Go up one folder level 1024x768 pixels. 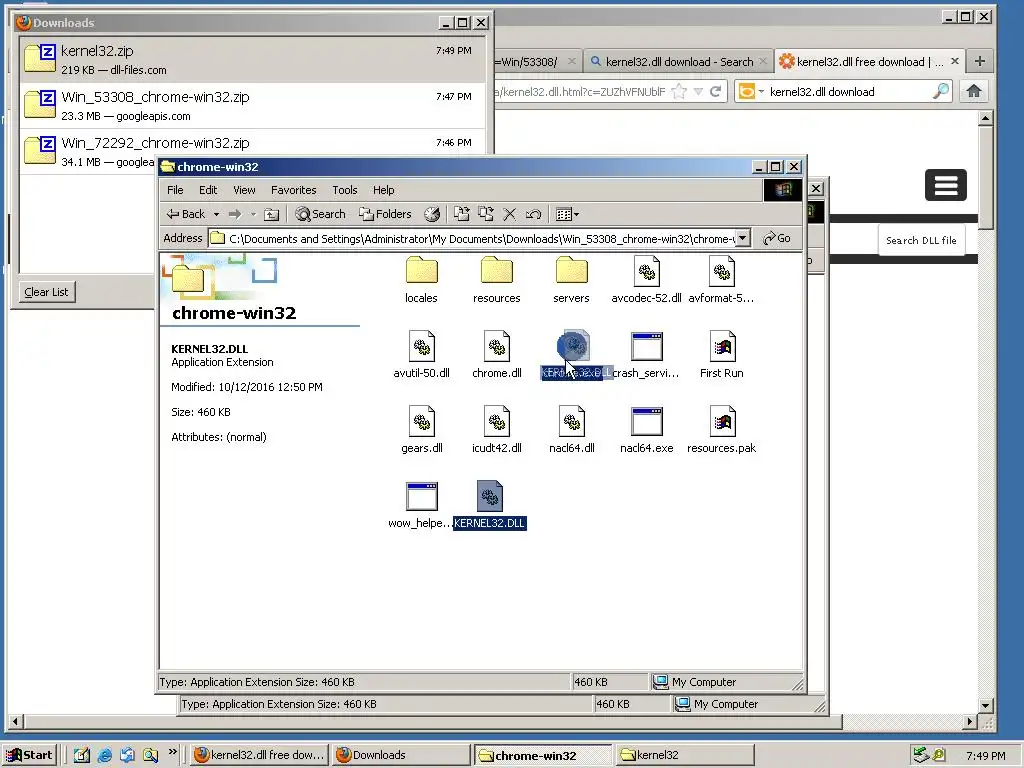pos(272,214)
